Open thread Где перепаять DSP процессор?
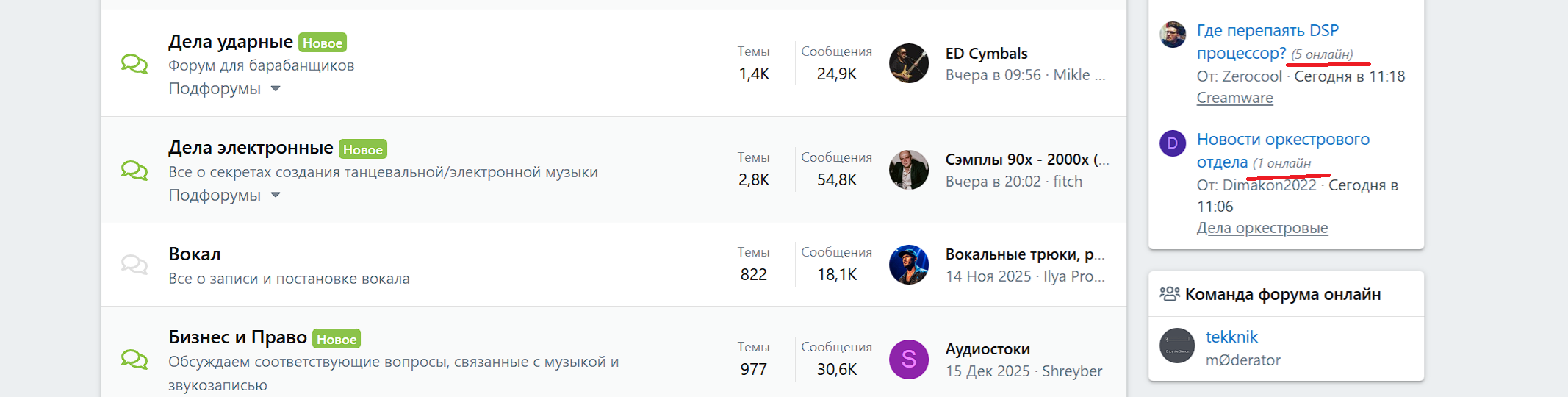1568x397 pixels. tap(1267, 31)
